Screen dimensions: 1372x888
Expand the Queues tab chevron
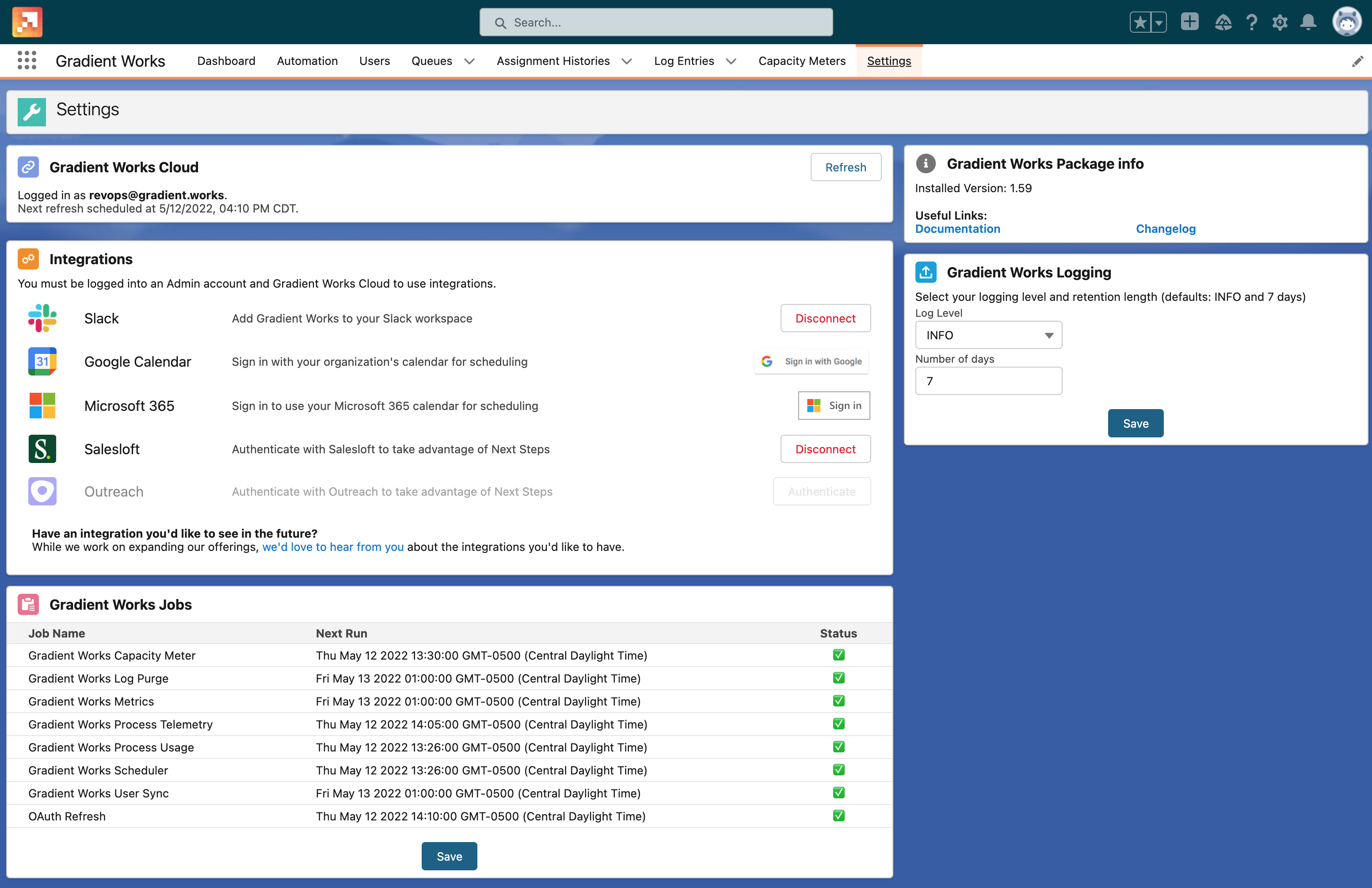click(x=469, y=61)
